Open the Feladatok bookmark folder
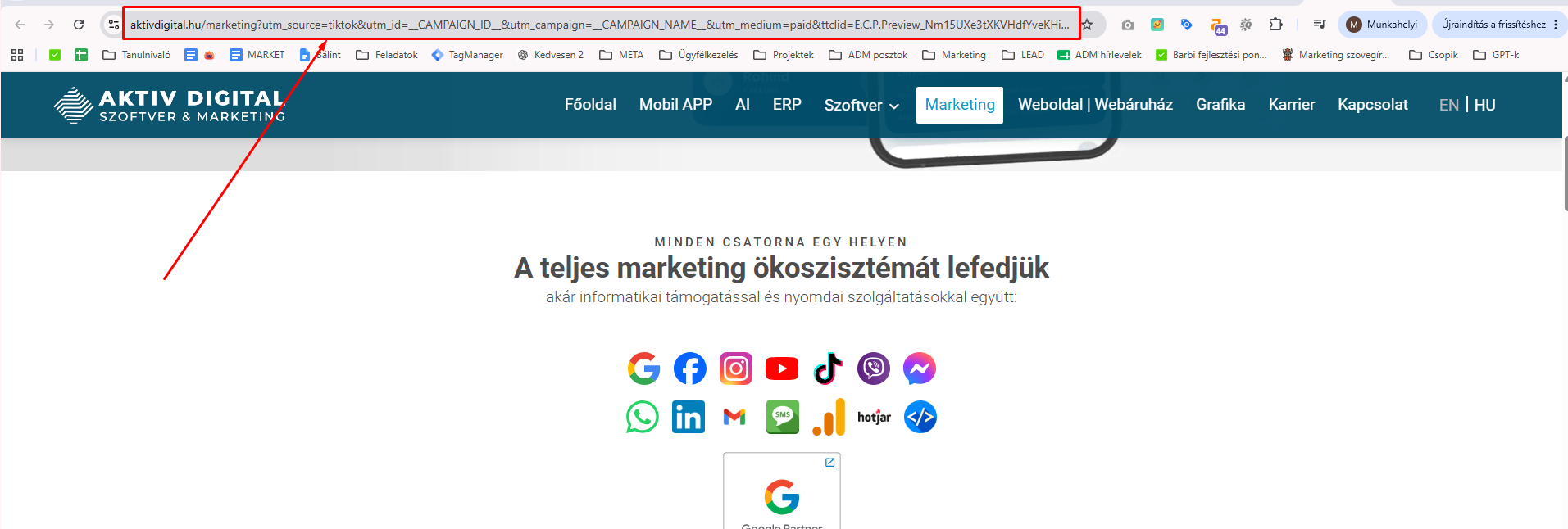 [x=386, y=55]
